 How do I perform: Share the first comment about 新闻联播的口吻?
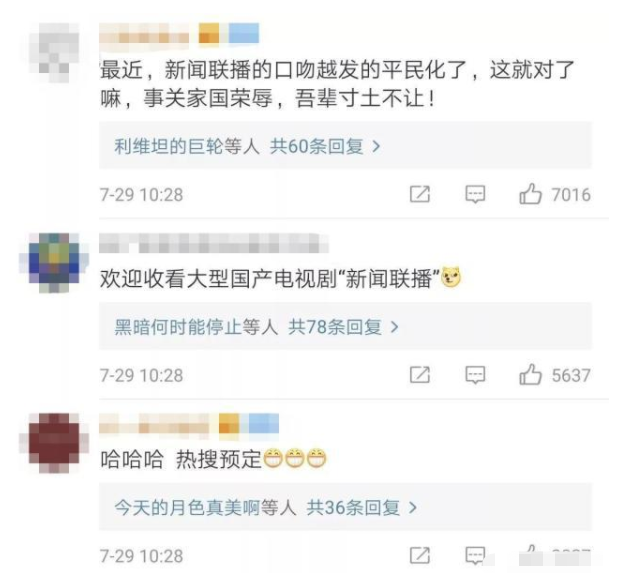420,194
